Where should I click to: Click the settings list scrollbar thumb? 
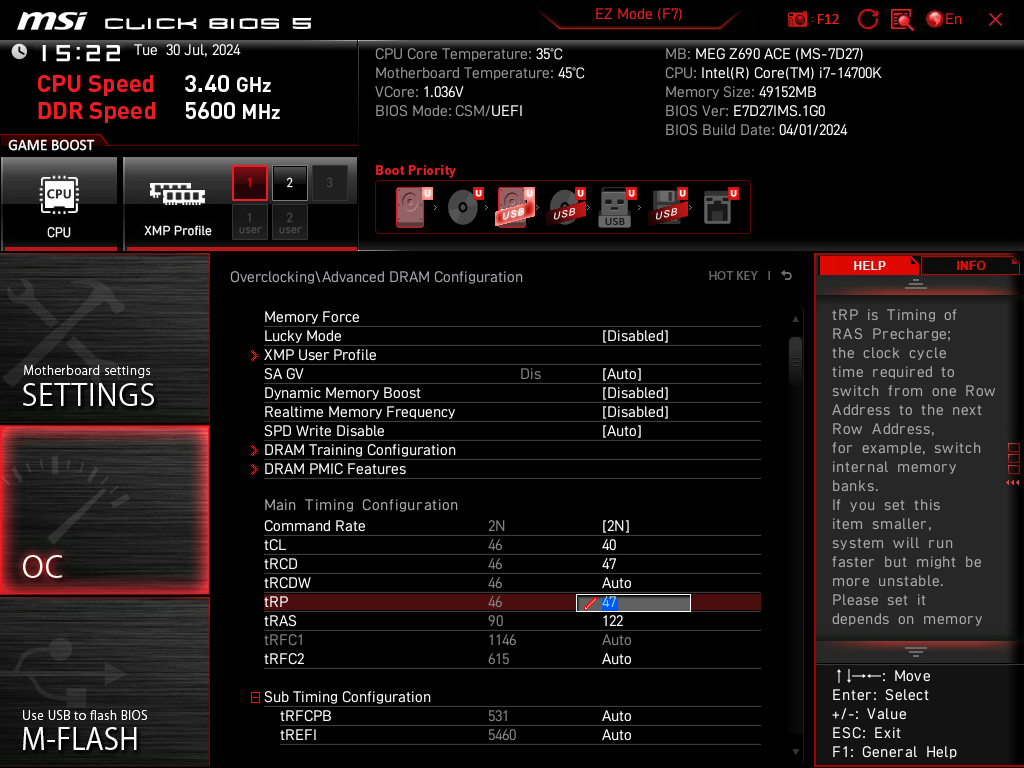tap(795, 360)
